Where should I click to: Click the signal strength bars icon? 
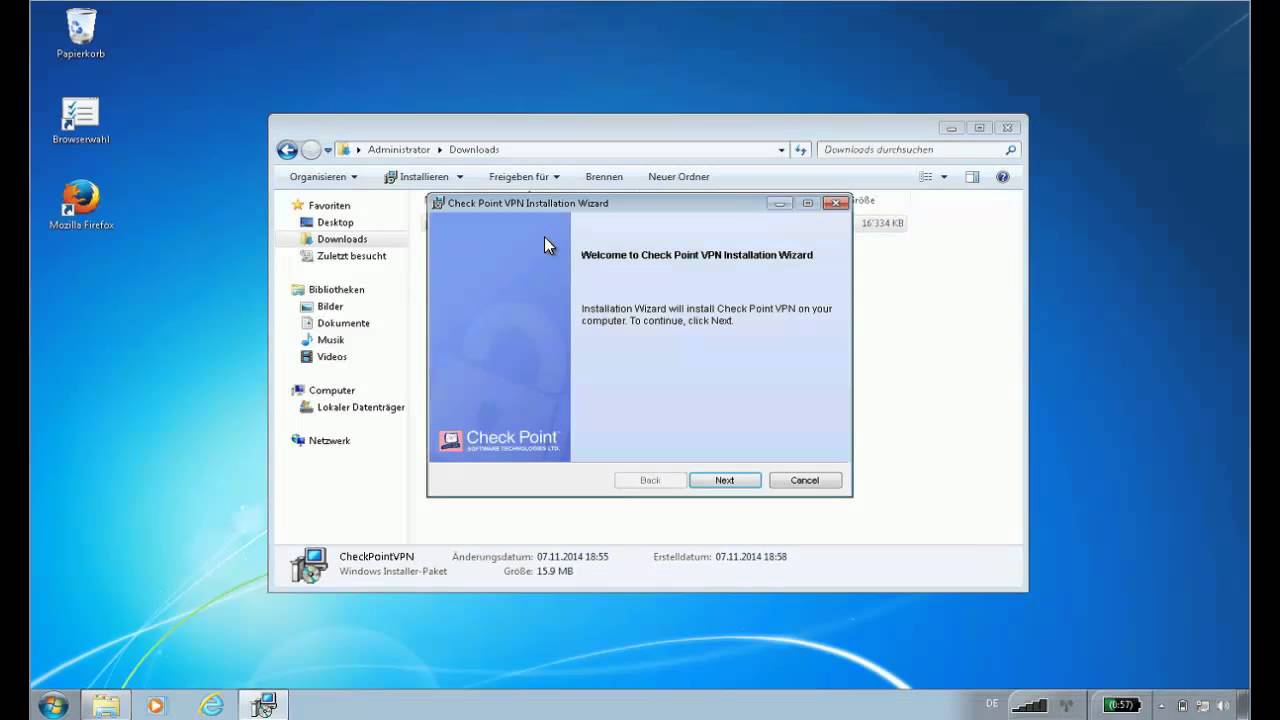click(1031, 705)
